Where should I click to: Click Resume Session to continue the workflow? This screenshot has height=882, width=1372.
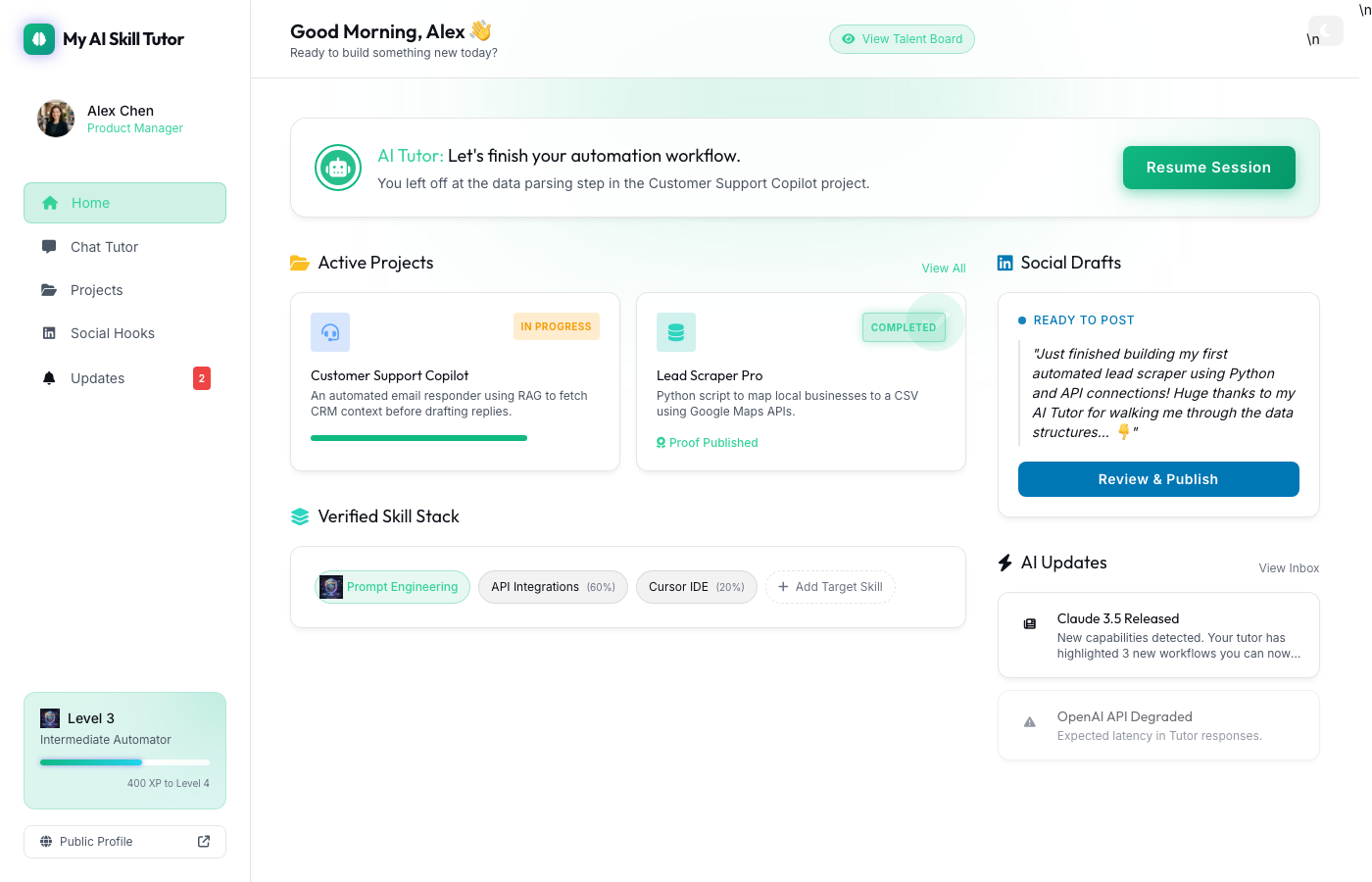click(x=1208, y=168)
